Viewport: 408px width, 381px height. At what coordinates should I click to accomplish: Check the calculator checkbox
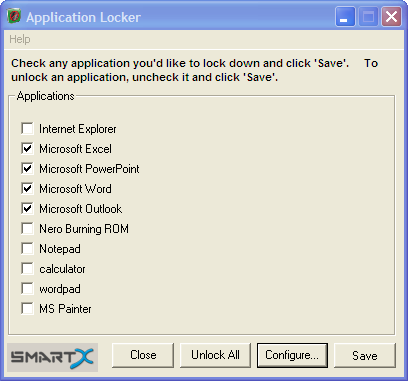click(x=27, y=268)
